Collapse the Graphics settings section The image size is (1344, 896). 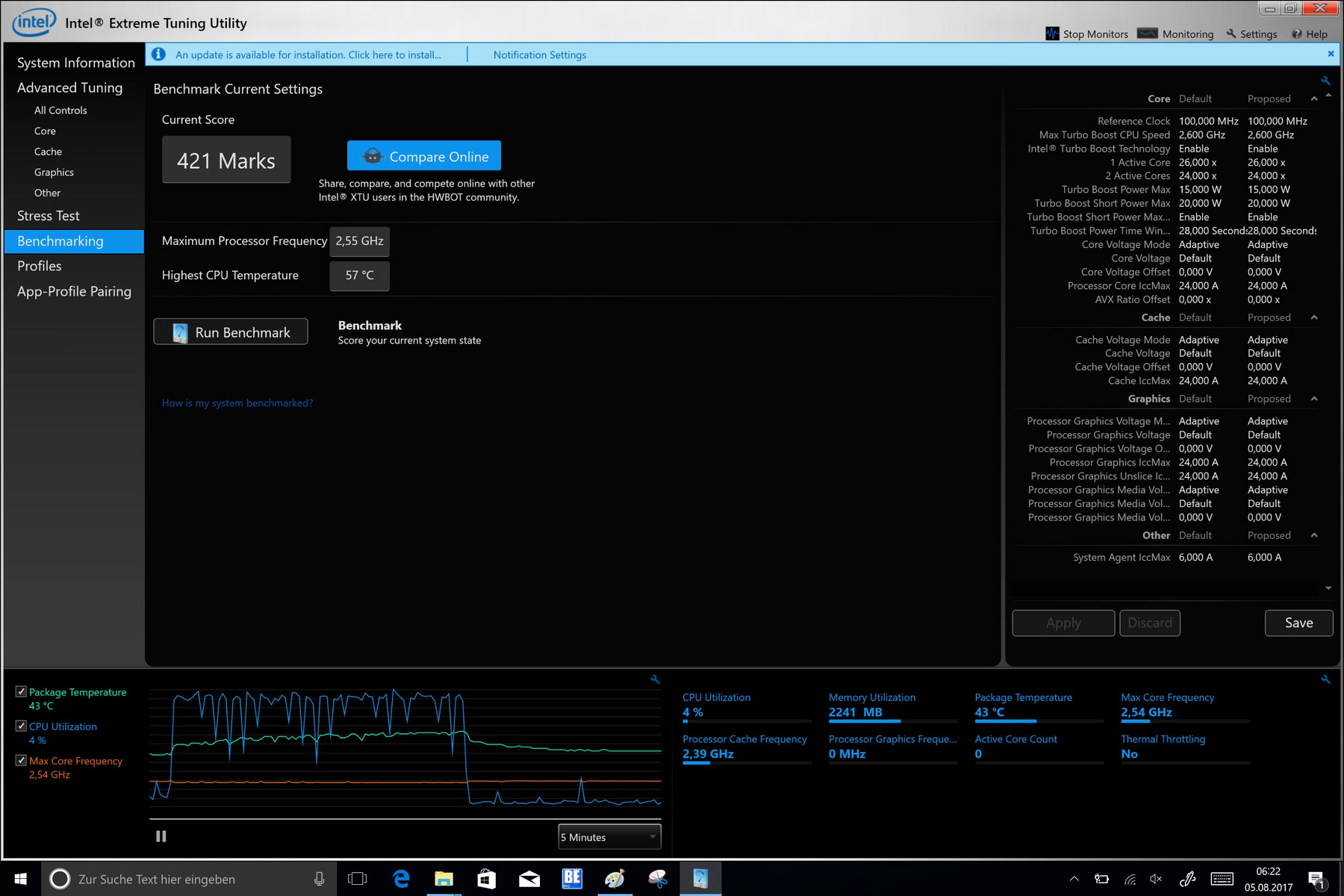(x=1314, y=399)
